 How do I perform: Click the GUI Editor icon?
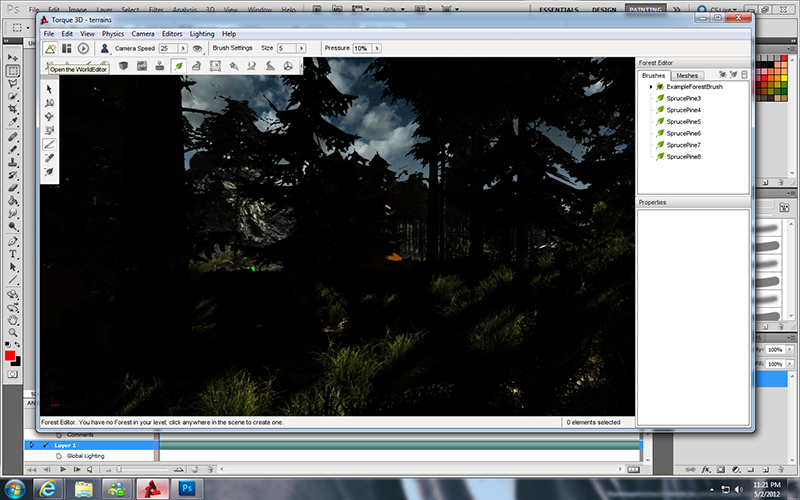pyautogui.click(x=67, y=48)
